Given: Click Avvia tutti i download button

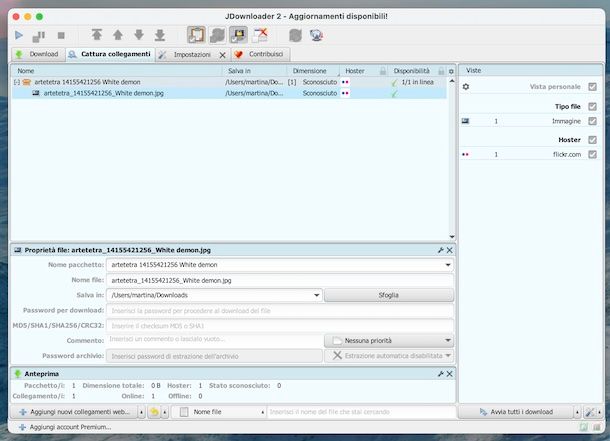Looking at the screenshot, I should [x=516, y=412].
